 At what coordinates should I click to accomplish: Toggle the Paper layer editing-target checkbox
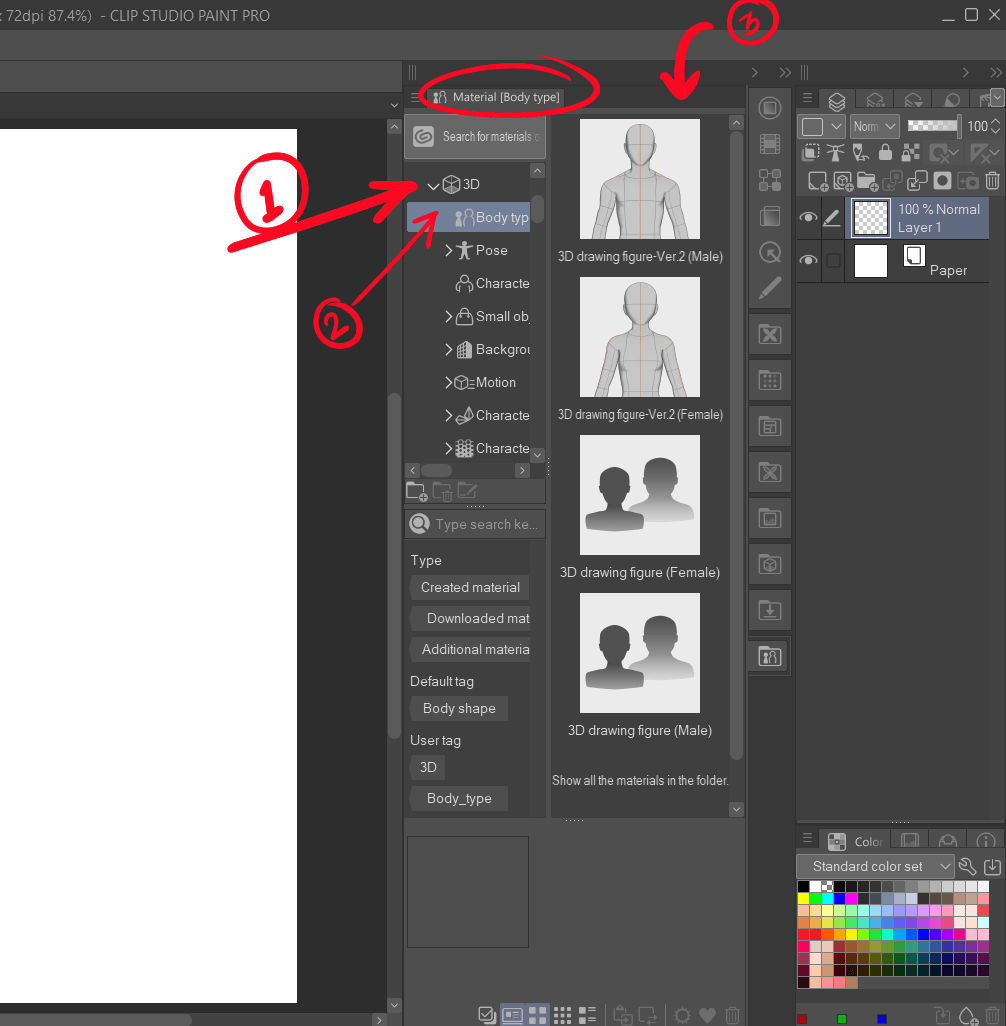click(x=833, y=260)
